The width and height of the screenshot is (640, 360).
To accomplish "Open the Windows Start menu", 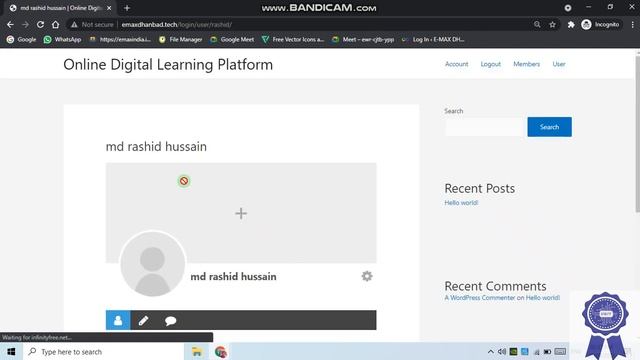I will (x=11, y=351).
